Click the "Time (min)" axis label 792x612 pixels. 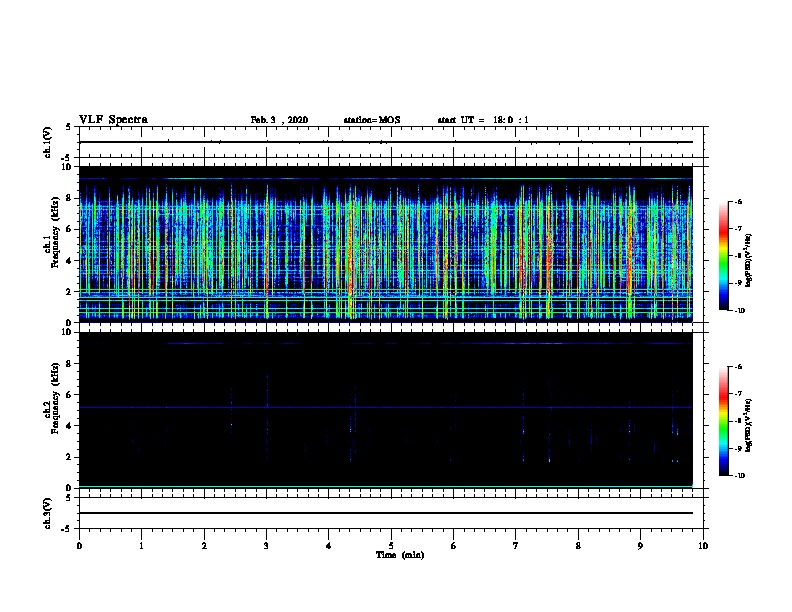click(x=400, y=555)
